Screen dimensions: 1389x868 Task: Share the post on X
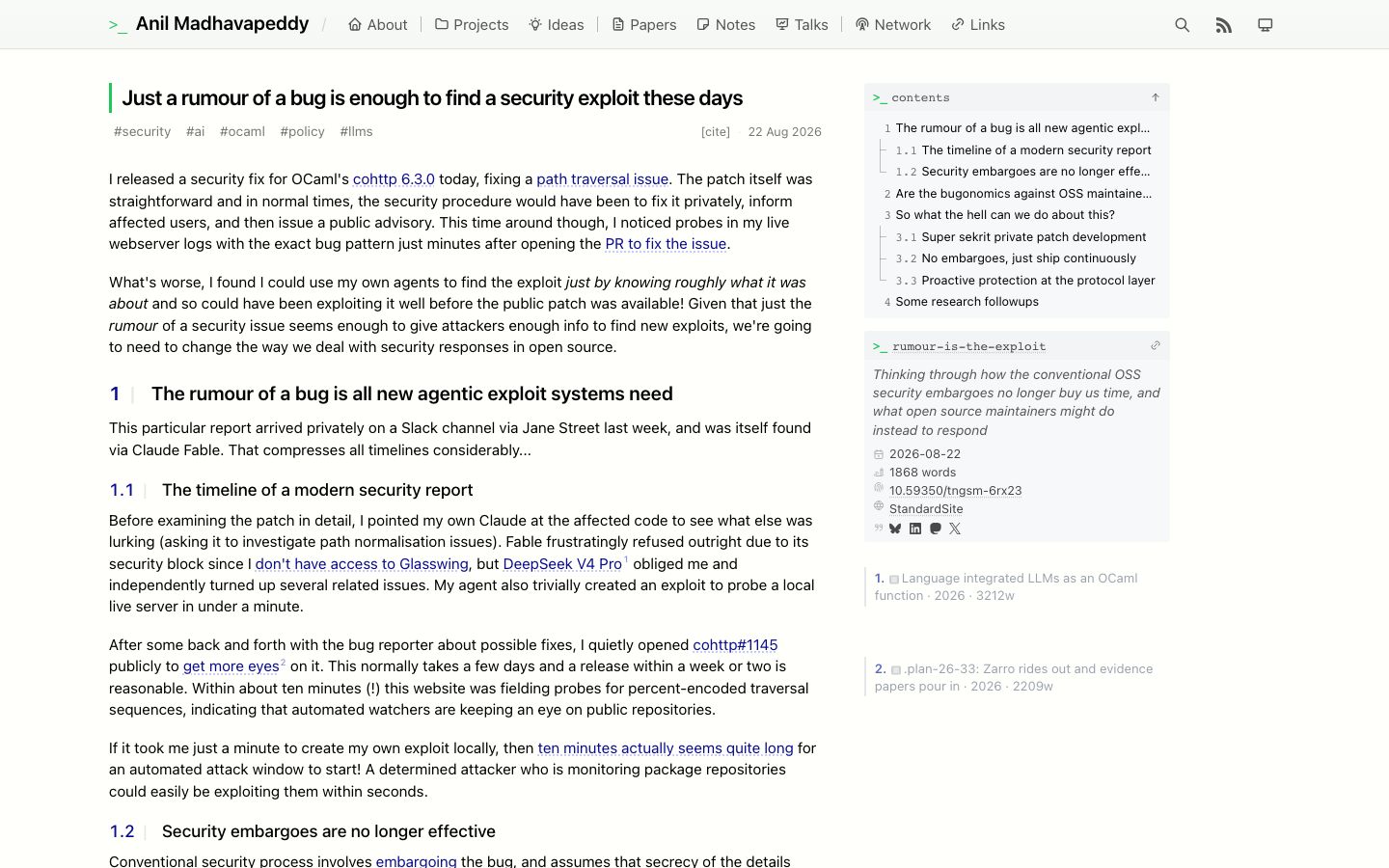(x=955, y=529)
